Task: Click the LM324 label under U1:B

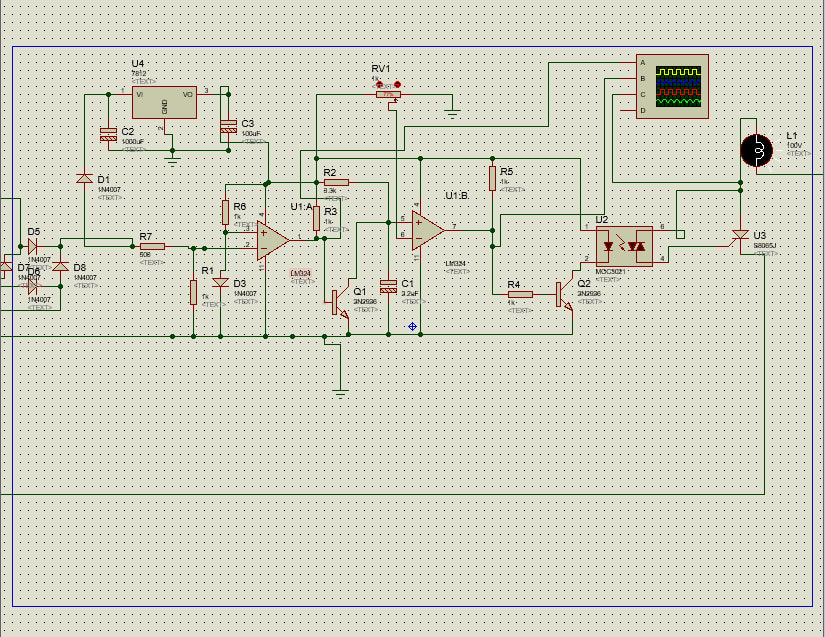Action: (456, 264)
